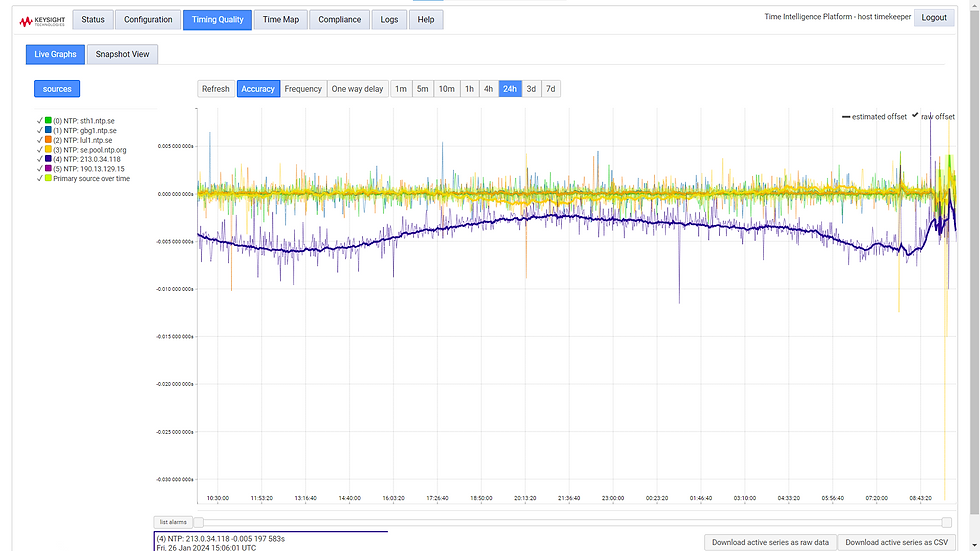This screenshot has width=980, height=551.
Task: Open the Status tab
Action: coord(93,19)
